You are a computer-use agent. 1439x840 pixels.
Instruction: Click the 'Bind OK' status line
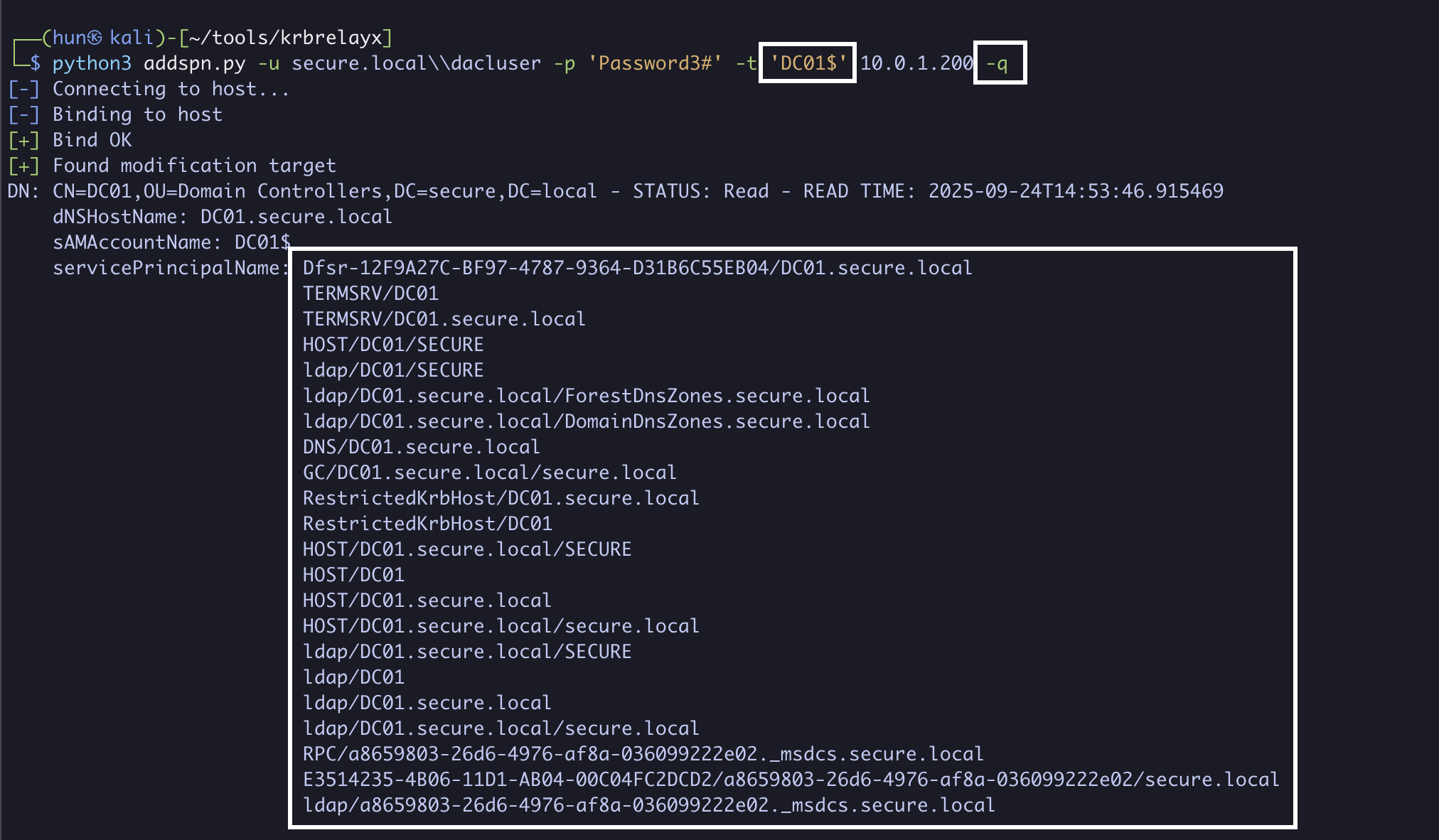click(x=92, y=140)
